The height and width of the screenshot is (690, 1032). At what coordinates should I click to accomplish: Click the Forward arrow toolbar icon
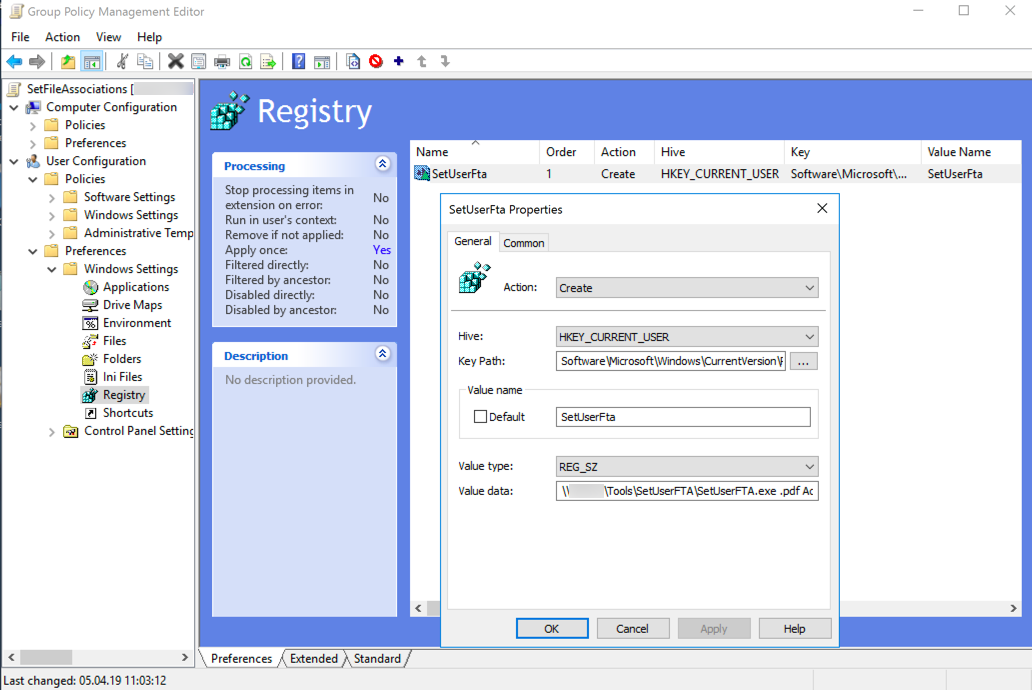pyautogui.click(x=37, y=62)
